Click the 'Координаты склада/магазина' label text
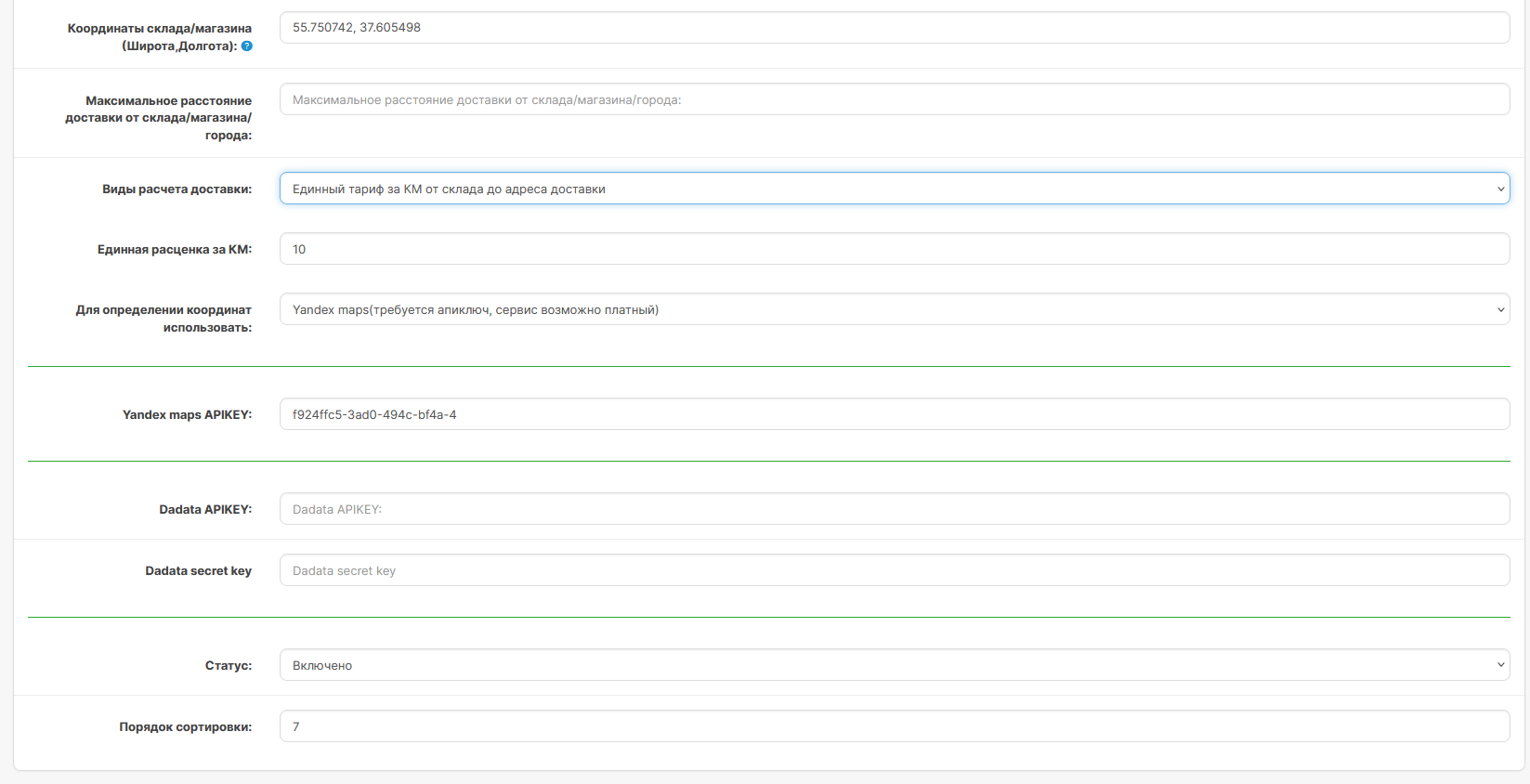 pos(159,29)
